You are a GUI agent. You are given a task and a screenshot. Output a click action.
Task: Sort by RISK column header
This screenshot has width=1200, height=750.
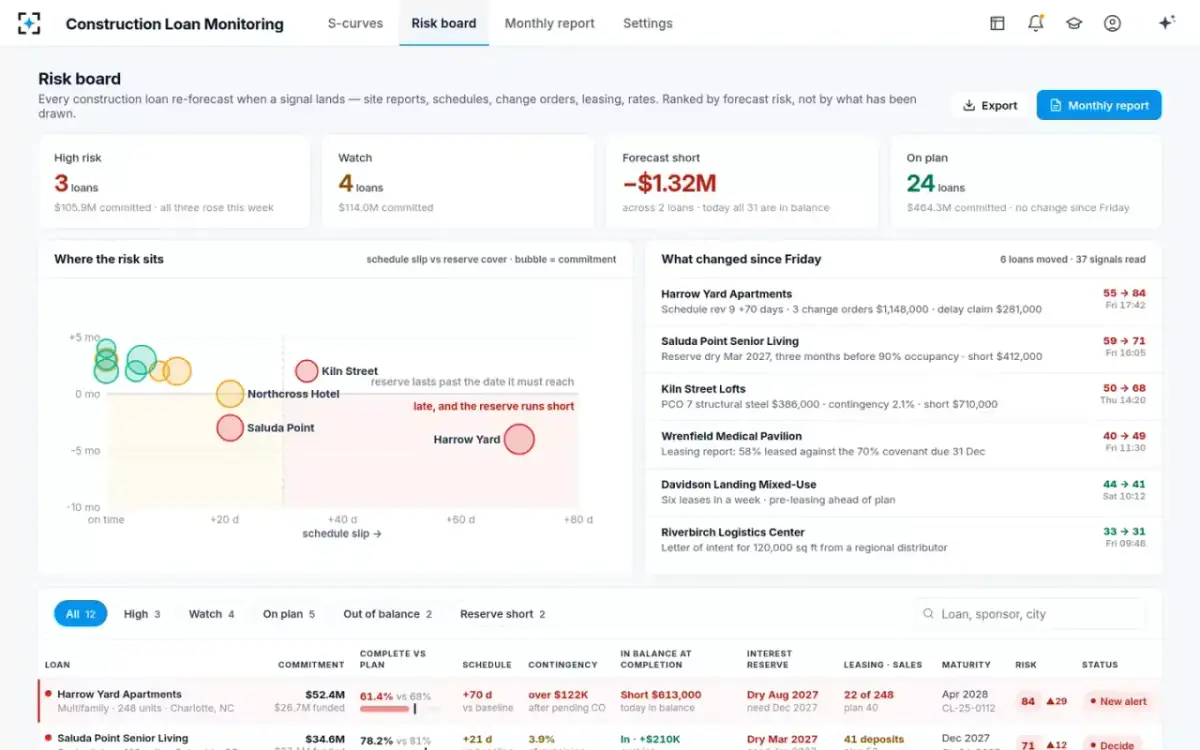(1026, 665)
